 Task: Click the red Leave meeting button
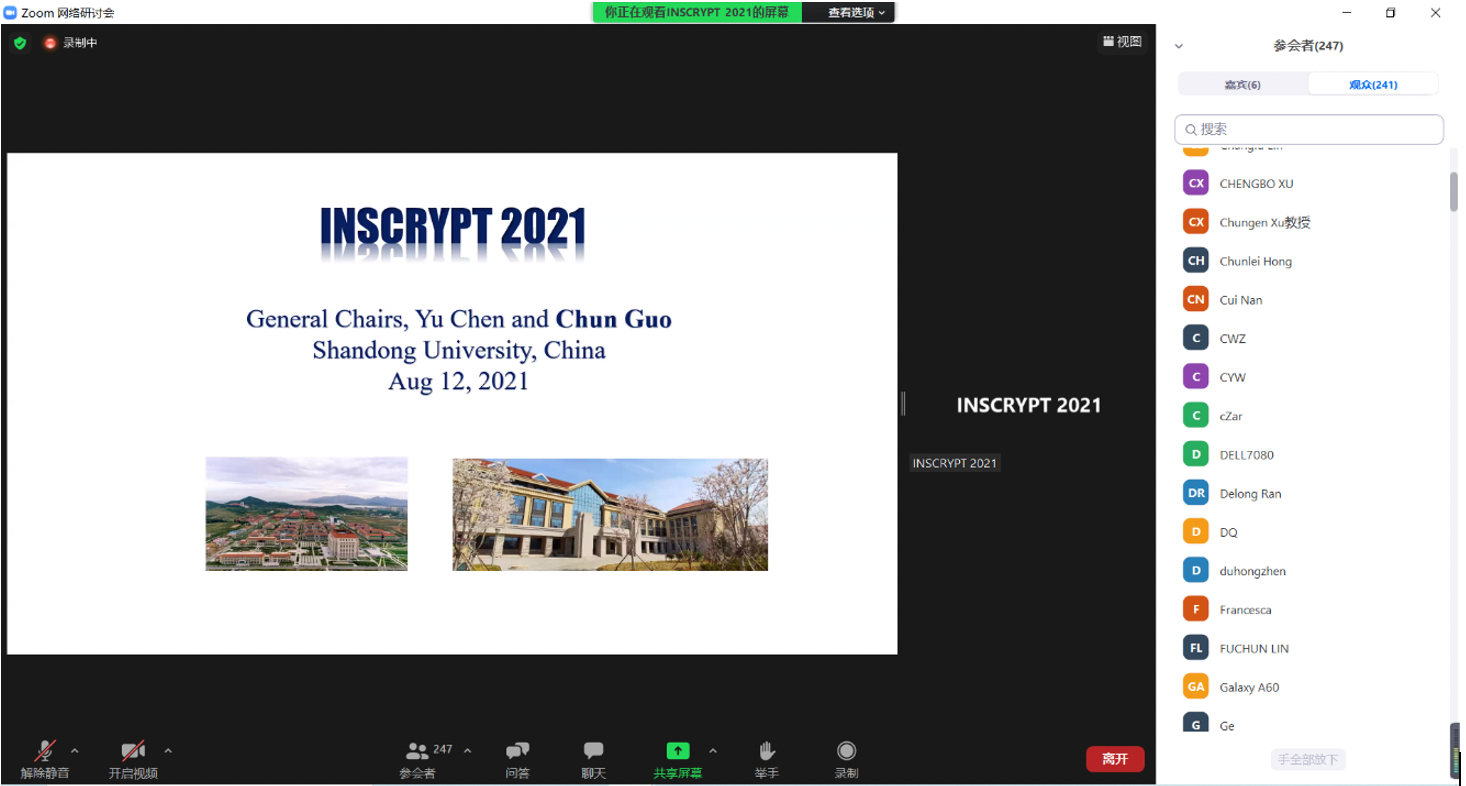[1115, 759]
